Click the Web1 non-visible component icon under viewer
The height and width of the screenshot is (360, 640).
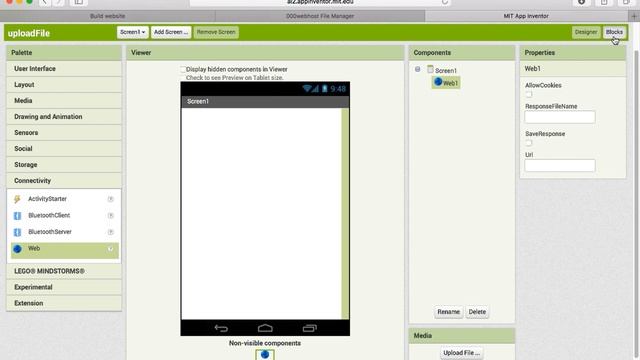pyautogui.click(x=265, y=354)
